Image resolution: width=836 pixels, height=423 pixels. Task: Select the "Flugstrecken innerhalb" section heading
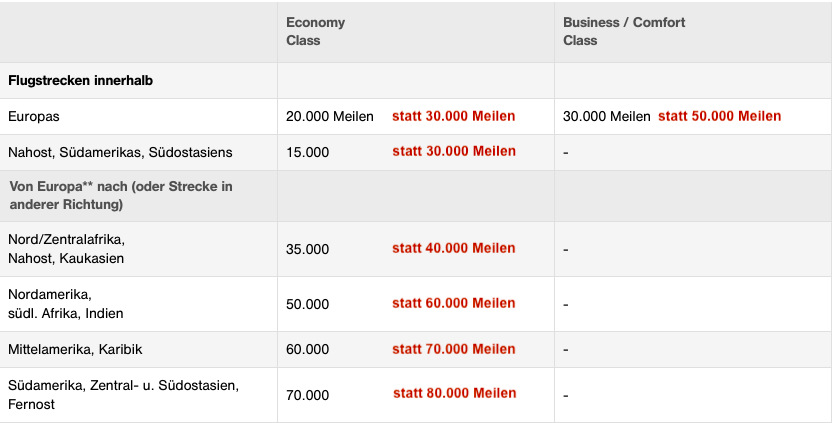(x=80, y=80)
